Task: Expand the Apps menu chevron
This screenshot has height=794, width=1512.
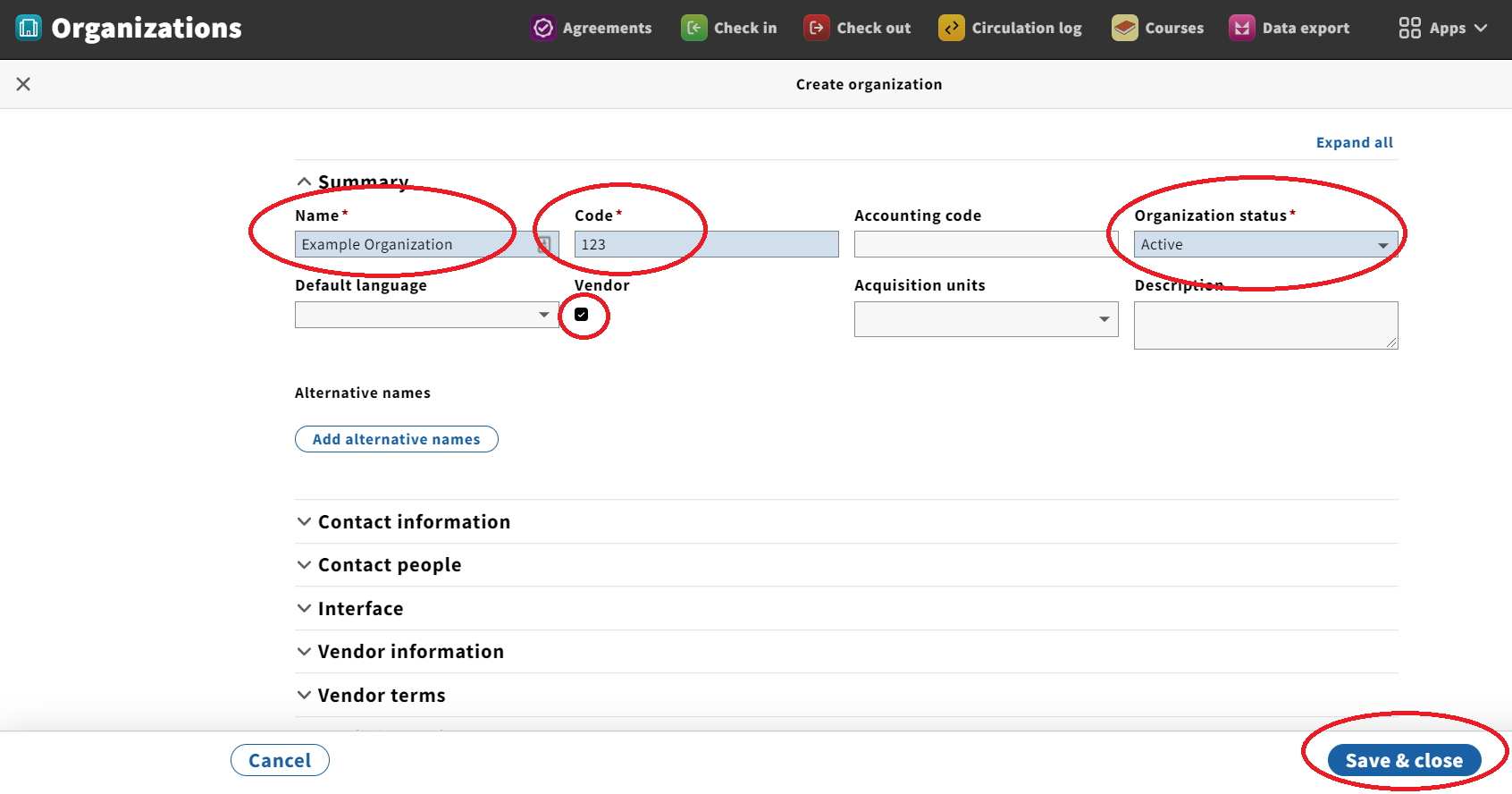Action: (x=1481, y=28)
